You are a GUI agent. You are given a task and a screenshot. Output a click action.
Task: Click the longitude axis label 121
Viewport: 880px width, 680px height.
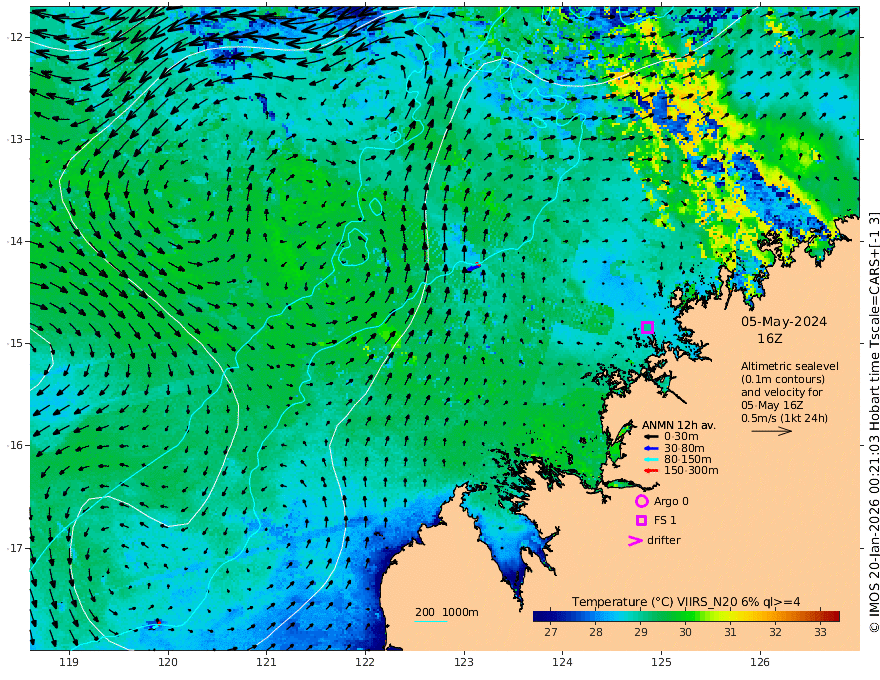click(x=267, y=663)
